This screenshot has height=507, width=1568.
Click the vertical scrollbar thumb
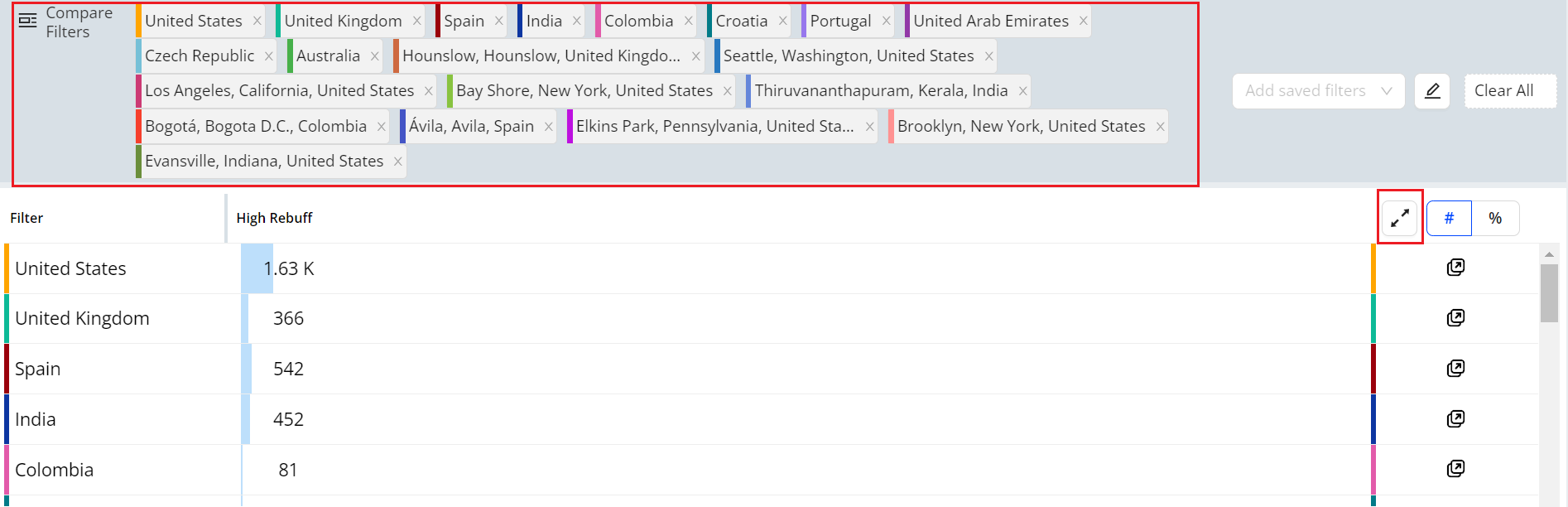click(x=1549, y=293)
